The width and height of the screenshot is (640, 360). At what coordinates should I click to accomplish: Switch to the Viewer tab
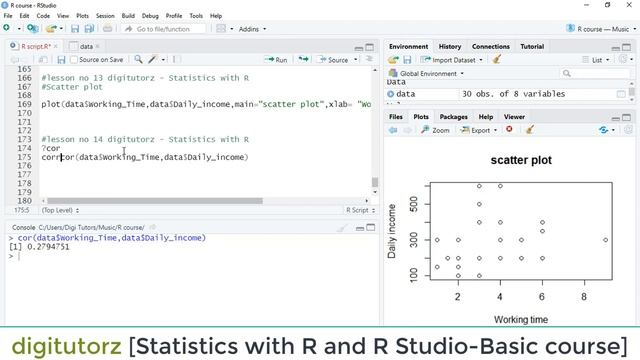(514, 117)
